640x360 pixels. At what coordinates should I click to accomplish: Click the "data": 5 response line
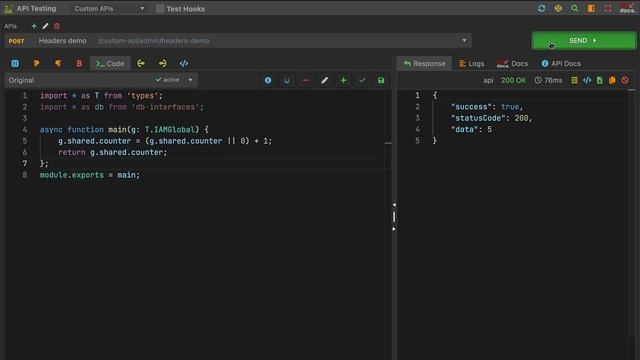pyautogui.click(x=471, y=129)
